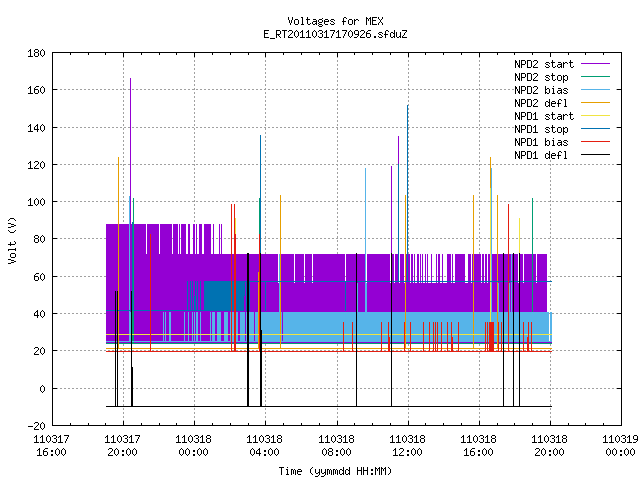Click the 'NPD2 defl' legend label
The height and width of the screenshot is (480, 640).
point(541,103)
